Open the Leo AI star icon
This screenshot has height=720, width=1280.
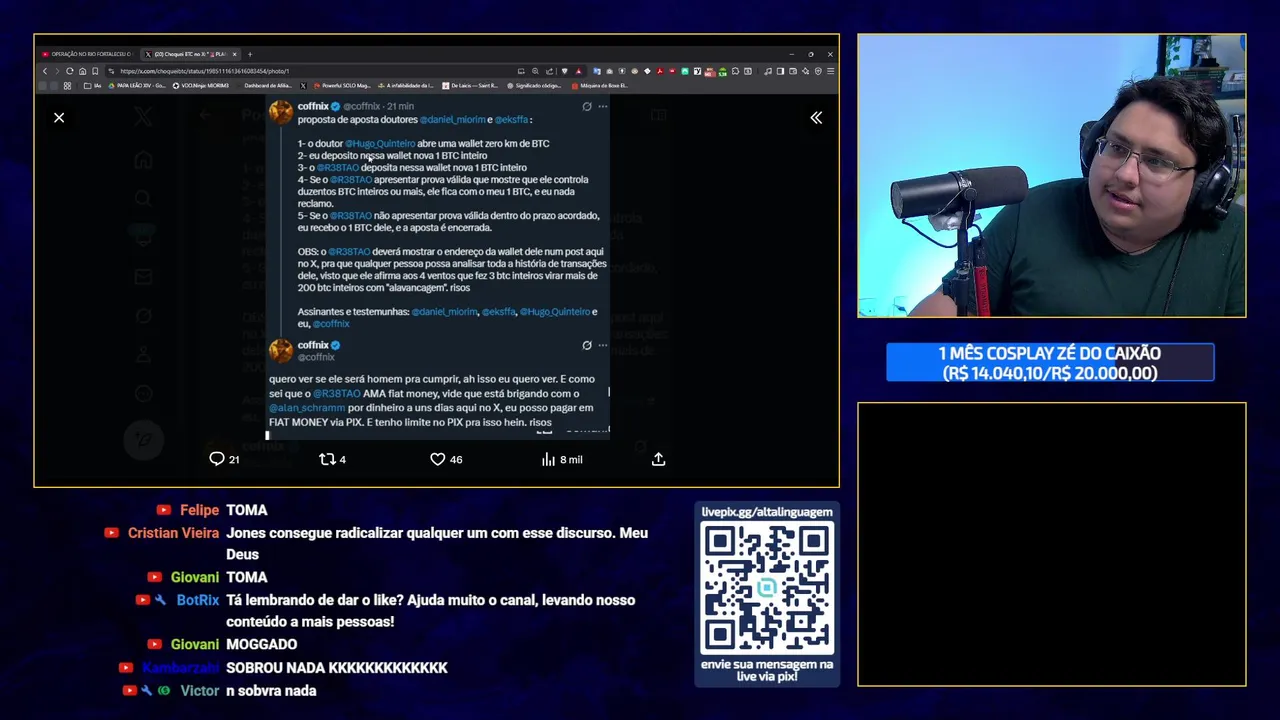coord(805,71)
